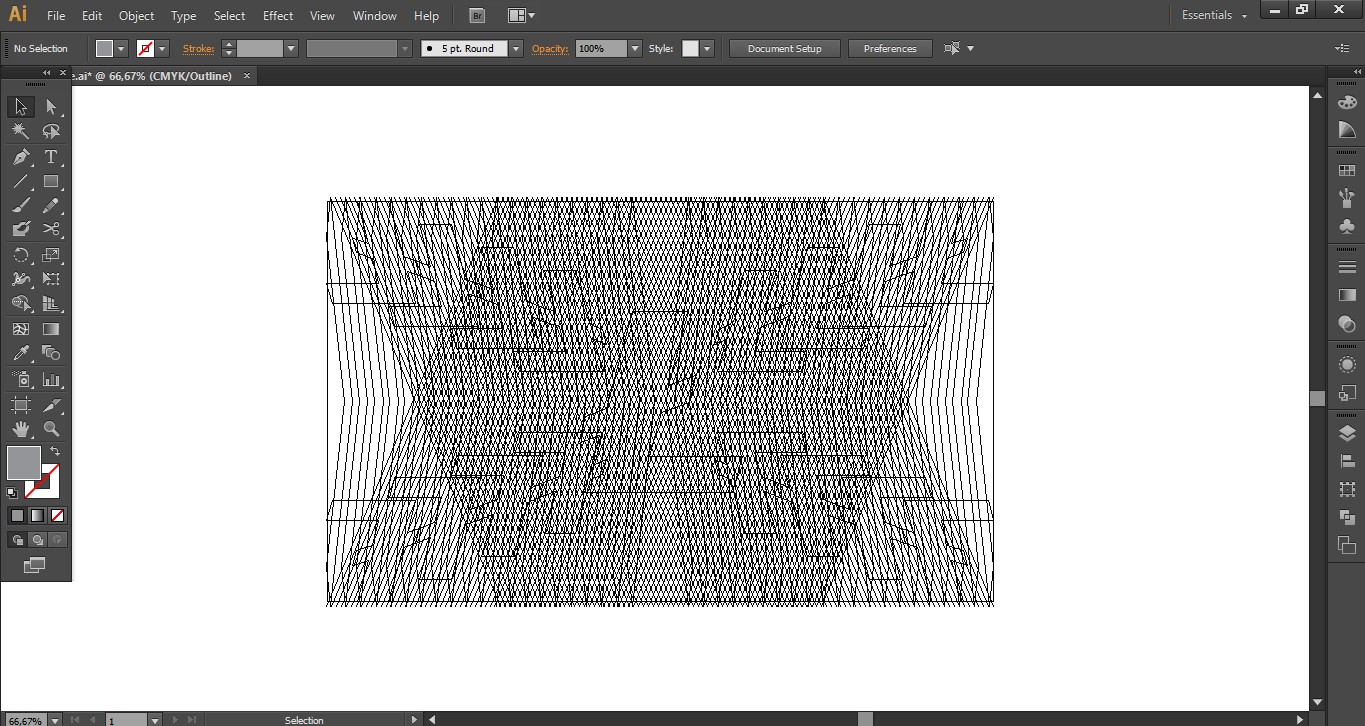The width and height of the screenshot is (1365, 726).
Task: Switch to the CMYK/Outline document tab
Action: (154, 76)
